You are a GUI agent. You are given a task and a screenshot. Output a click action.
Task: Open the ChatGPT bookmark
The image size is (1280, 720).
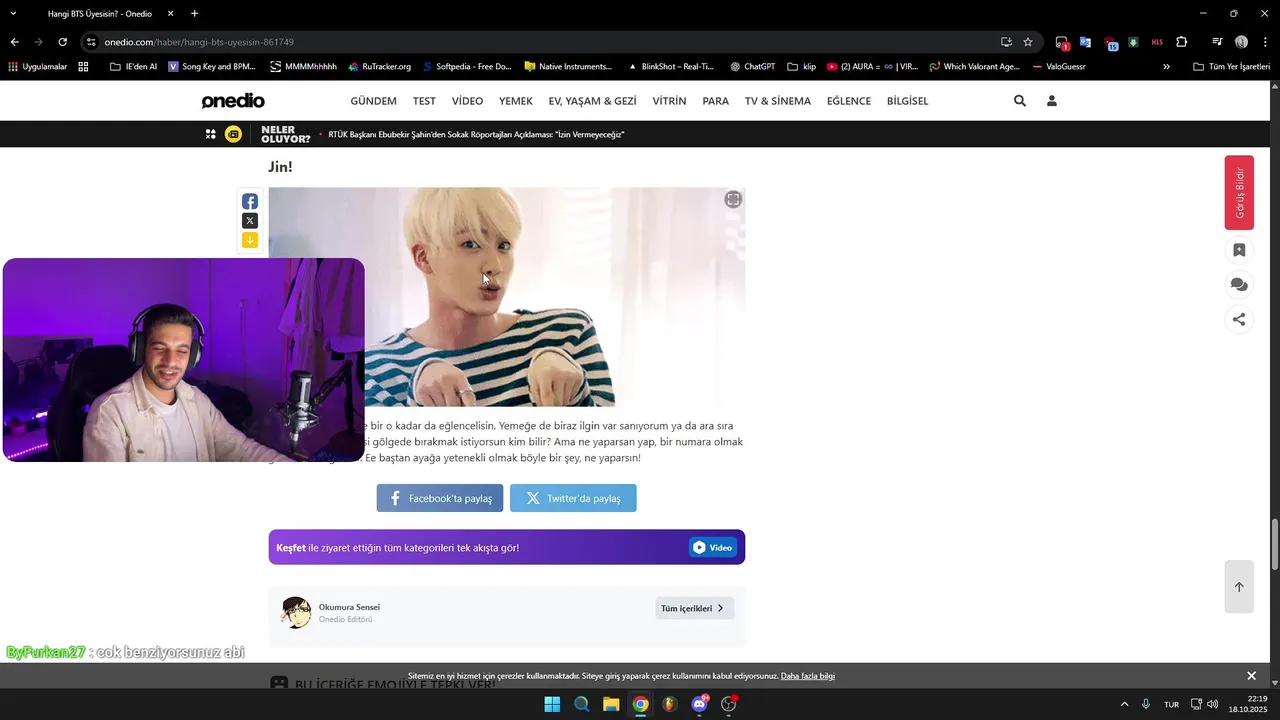click(752, 67)
